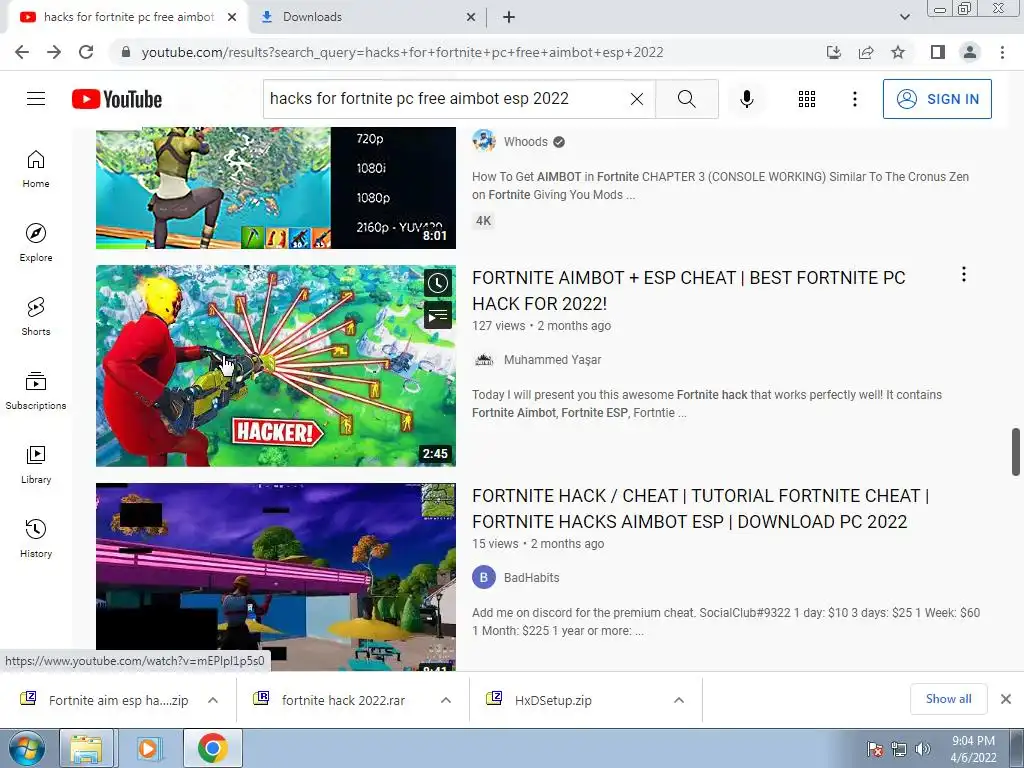Open Subscriptions in the sidebar

point(36,391)
